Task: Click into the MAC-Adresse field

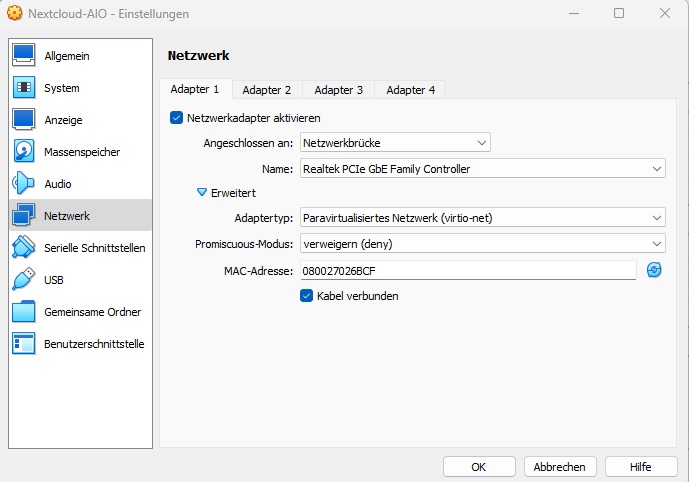Action: click(468, 270)
